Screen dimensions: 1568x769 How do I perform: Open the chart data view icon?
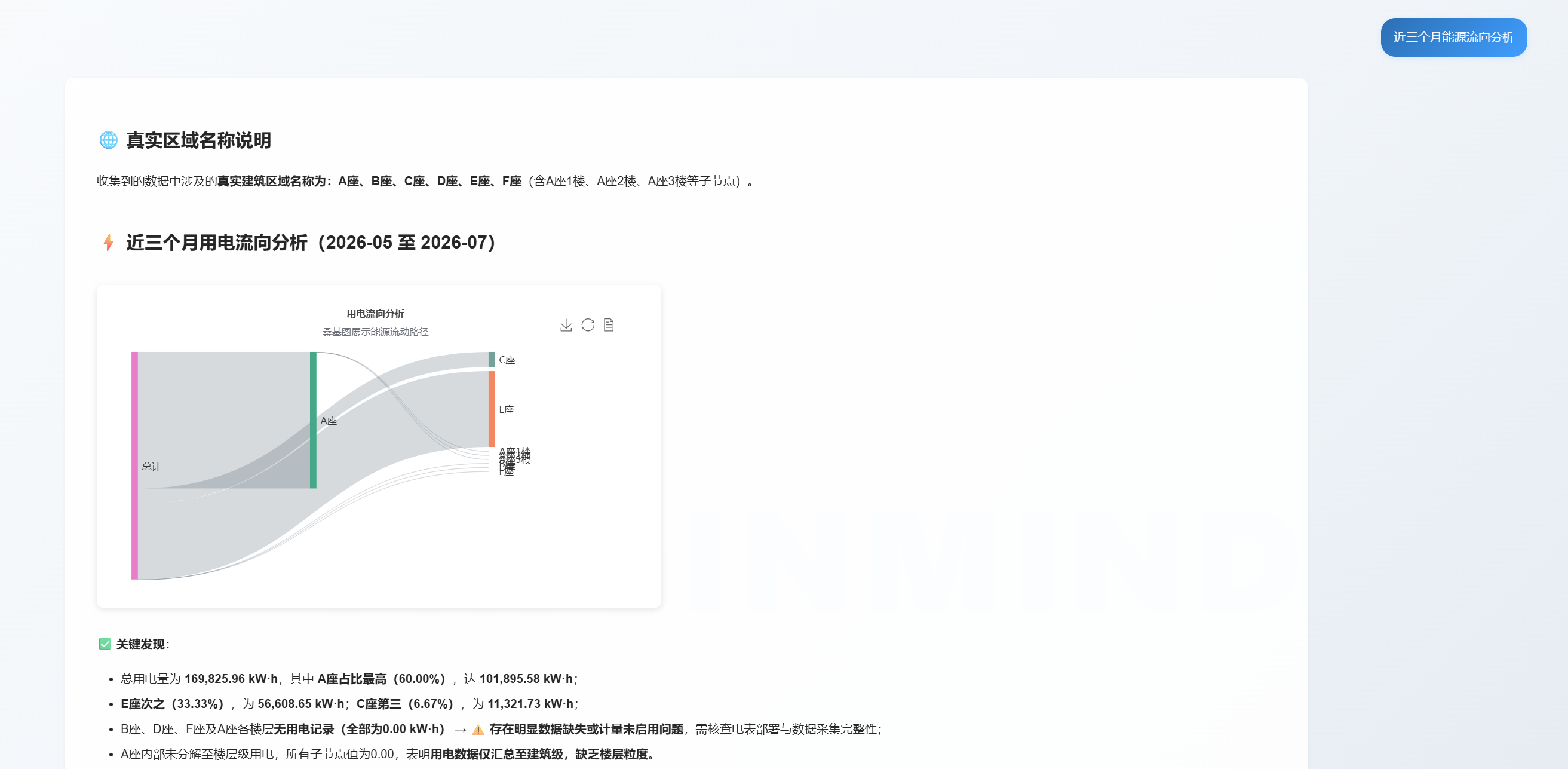(608, 325)
